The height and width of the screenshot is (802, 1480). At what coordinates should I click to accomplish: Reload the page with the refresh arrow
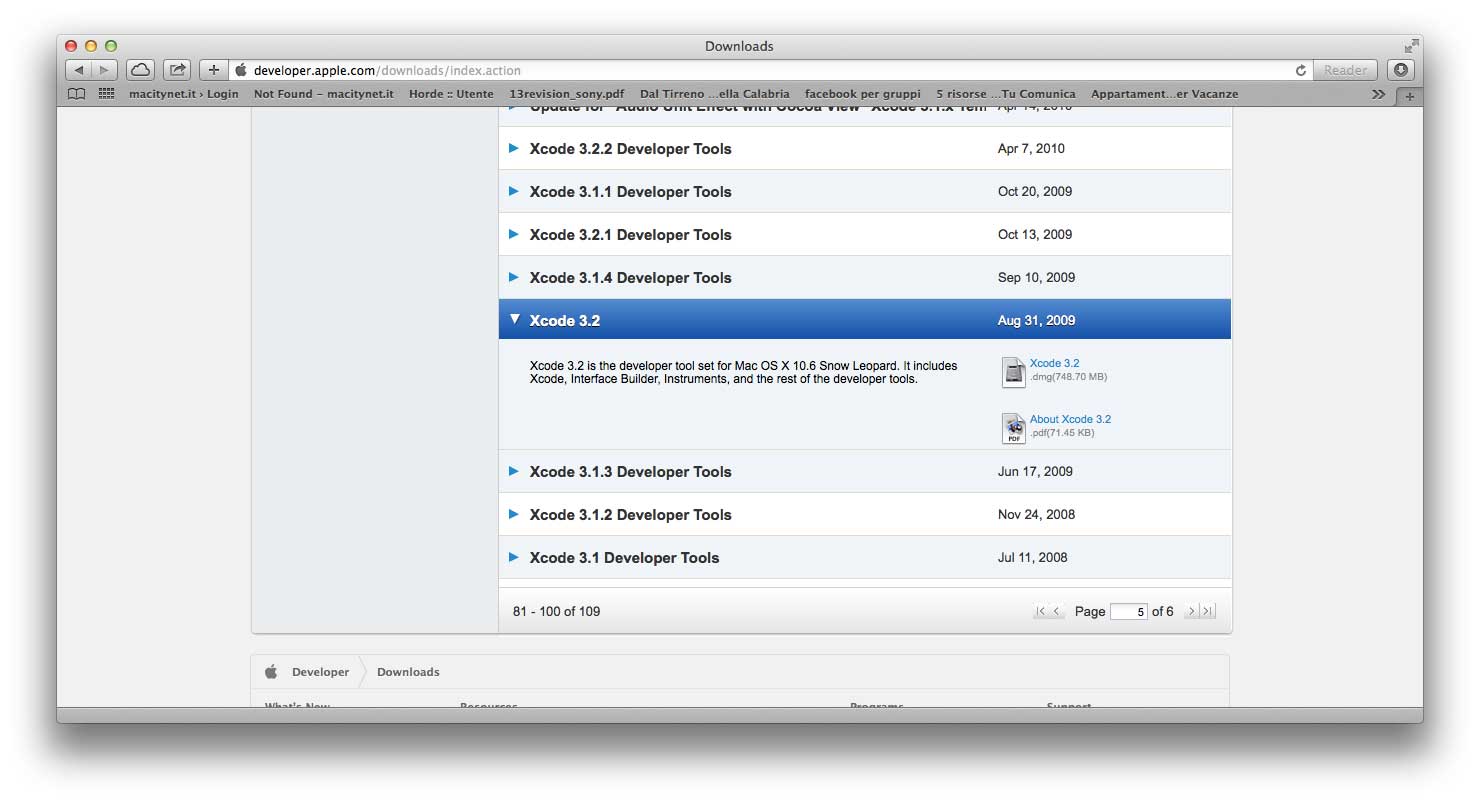tap(1300, 70)
